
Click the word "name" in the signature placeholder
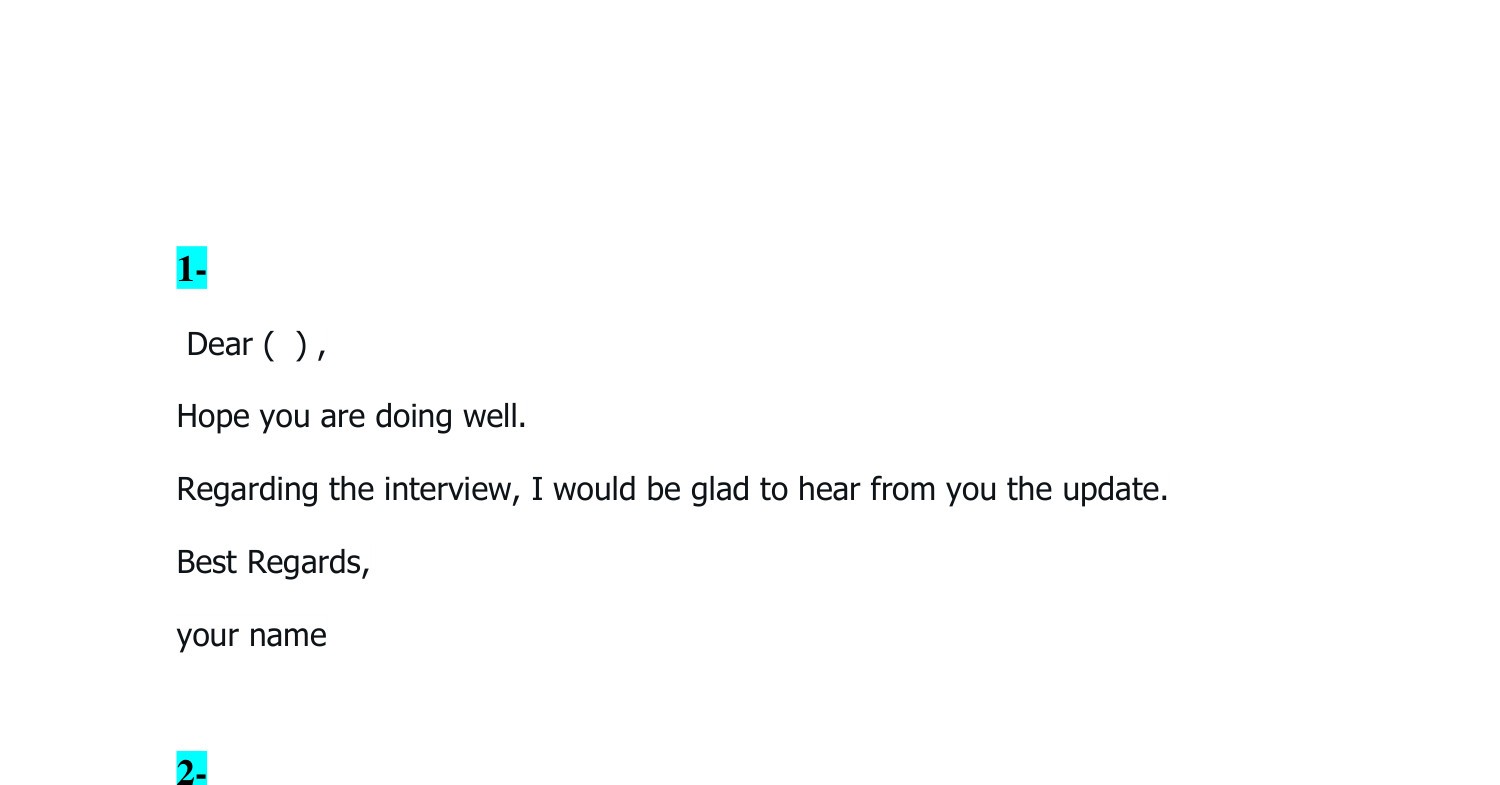[x=288, y=636]
